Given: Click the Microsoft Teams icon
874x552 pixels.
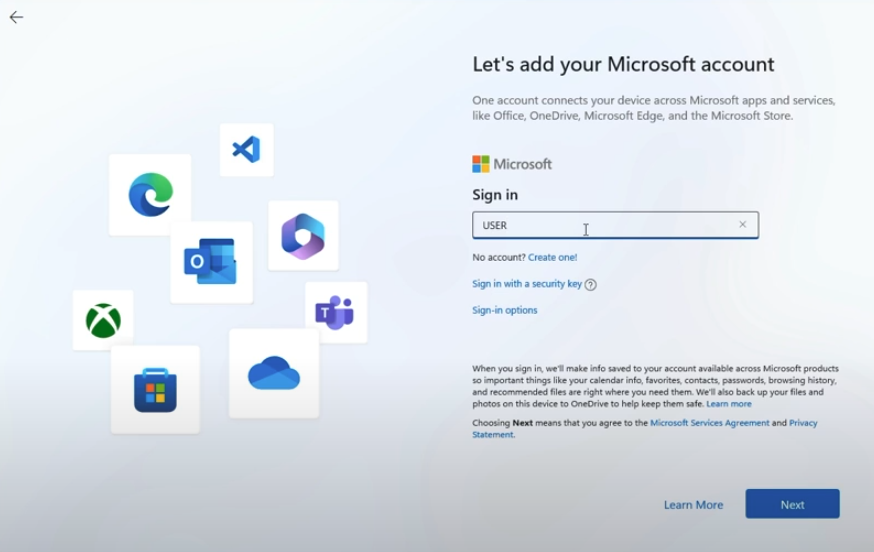Looking at the screenshot, I should tap(335, 312).
